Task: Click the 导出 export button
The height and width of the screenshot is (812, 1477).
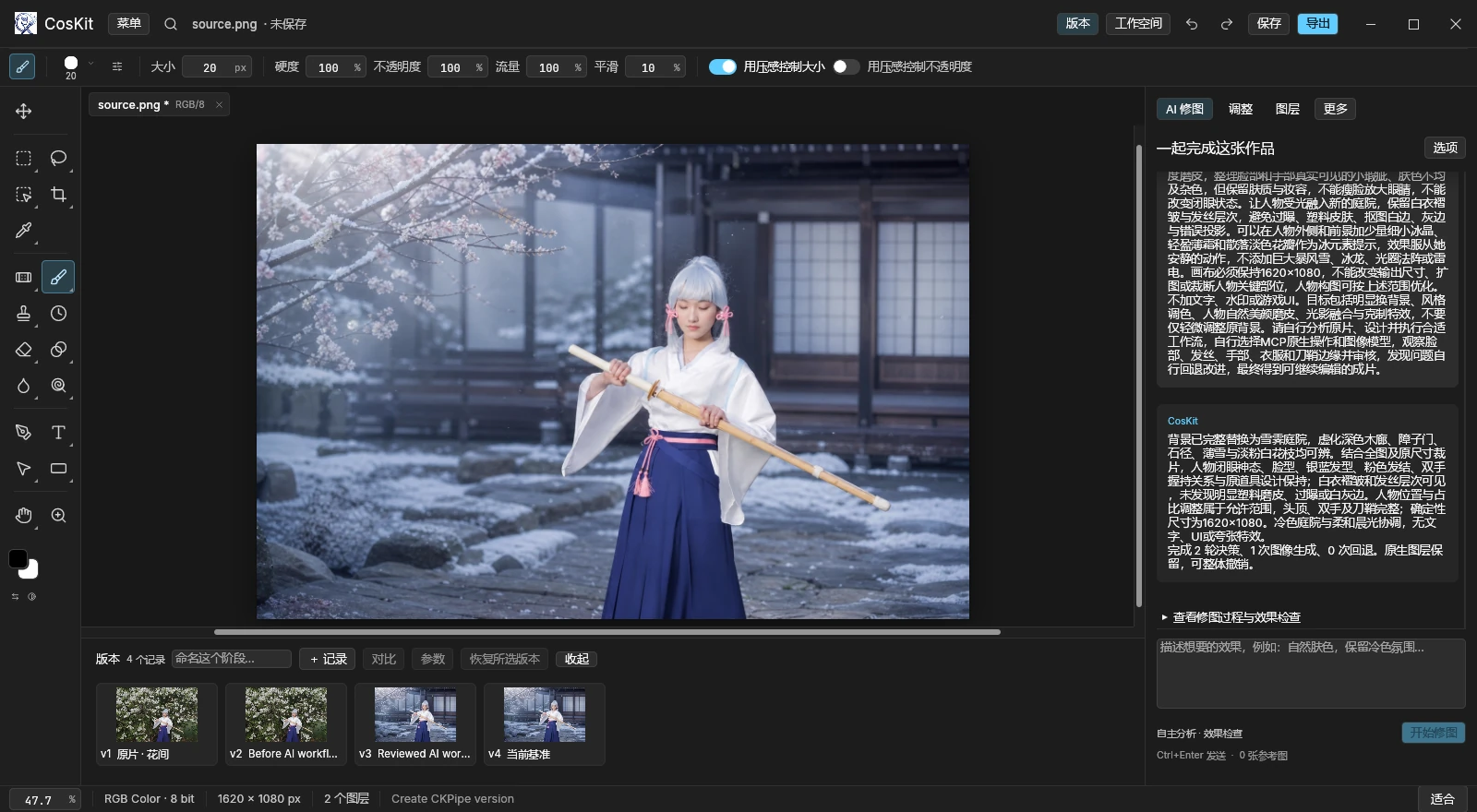Action: pyautogui.click(x=1318, y=24)
